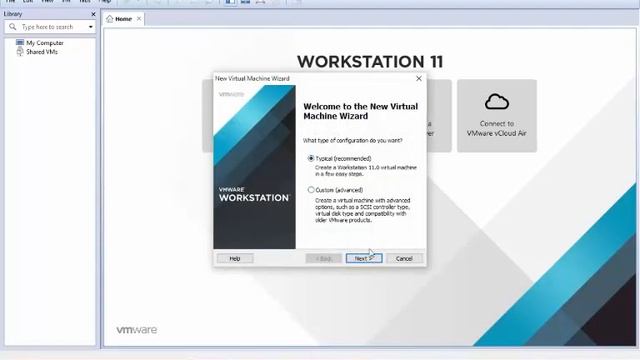Click the Shared VMs icon
Image resolution: width=640 pixels, height=360 pixels.
pyautogui.click(x=20, y=52)
